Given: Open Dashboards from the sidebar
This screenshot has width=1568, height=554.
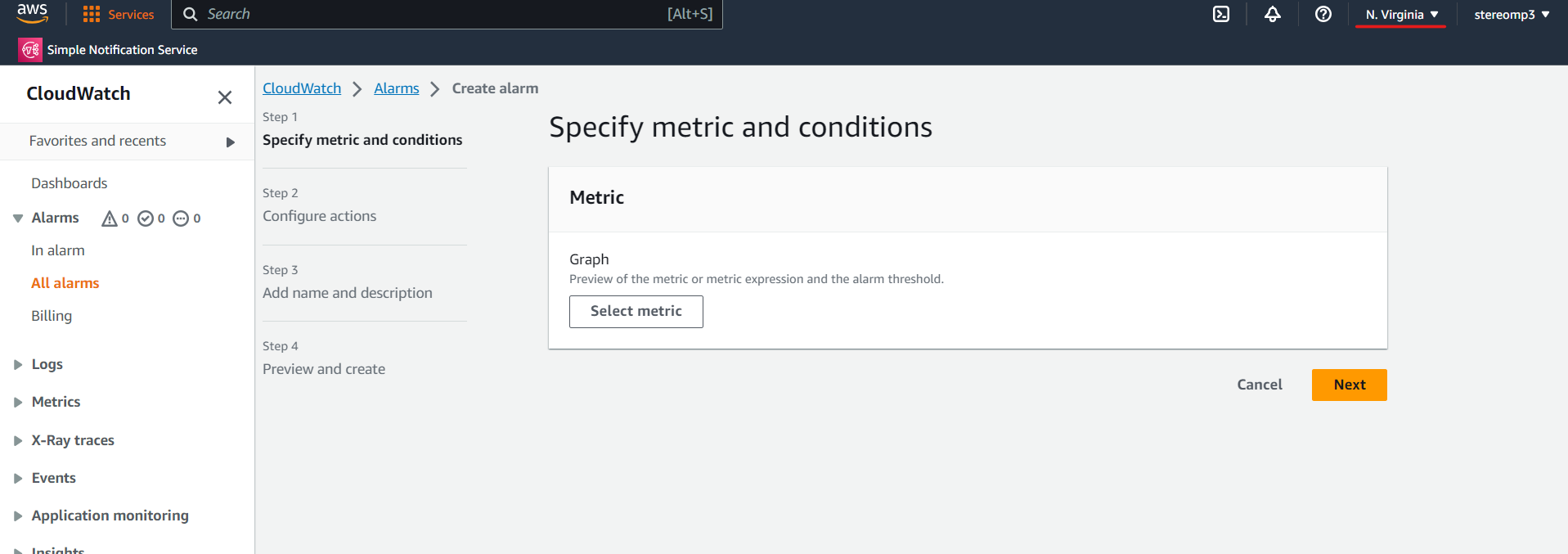Looking at the screenshot, I should 70,183.
